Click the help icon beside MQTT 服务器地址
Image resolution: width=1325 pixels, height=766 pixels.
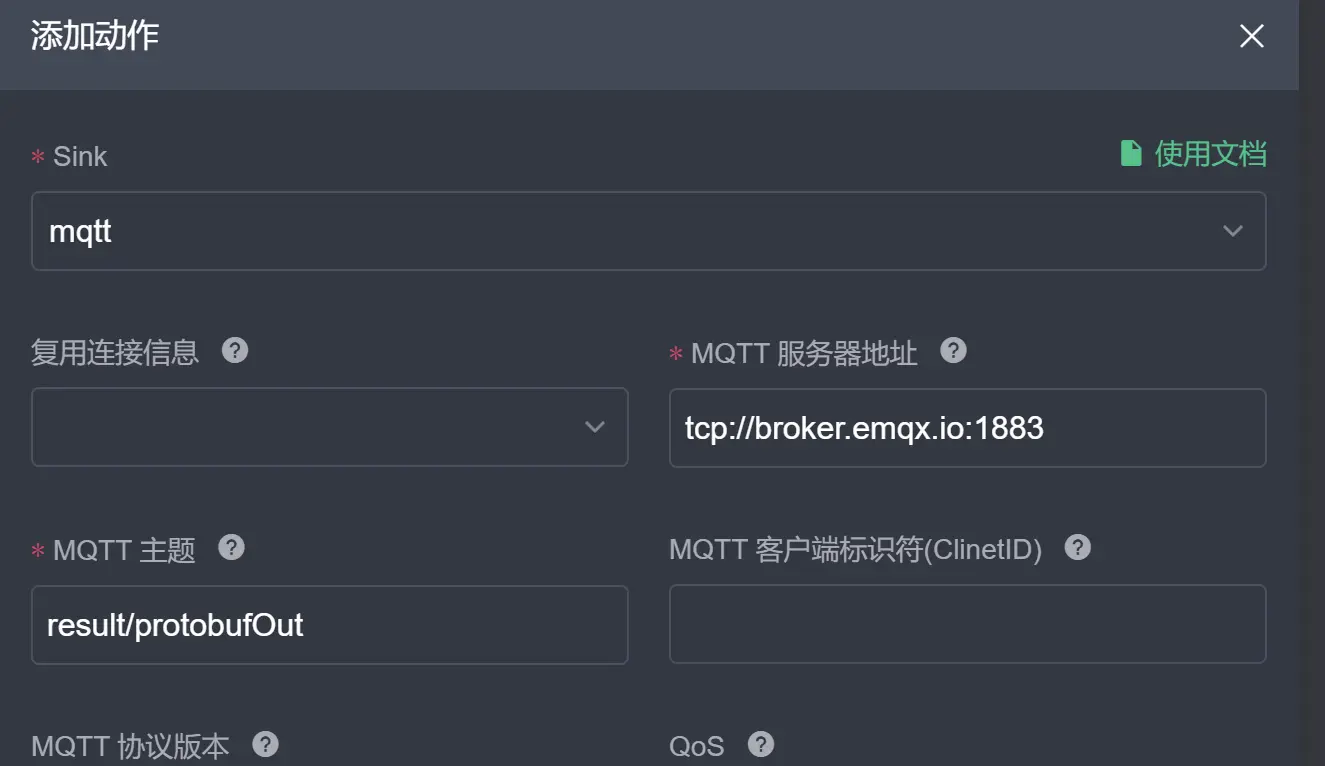click(x=953, y=350)
